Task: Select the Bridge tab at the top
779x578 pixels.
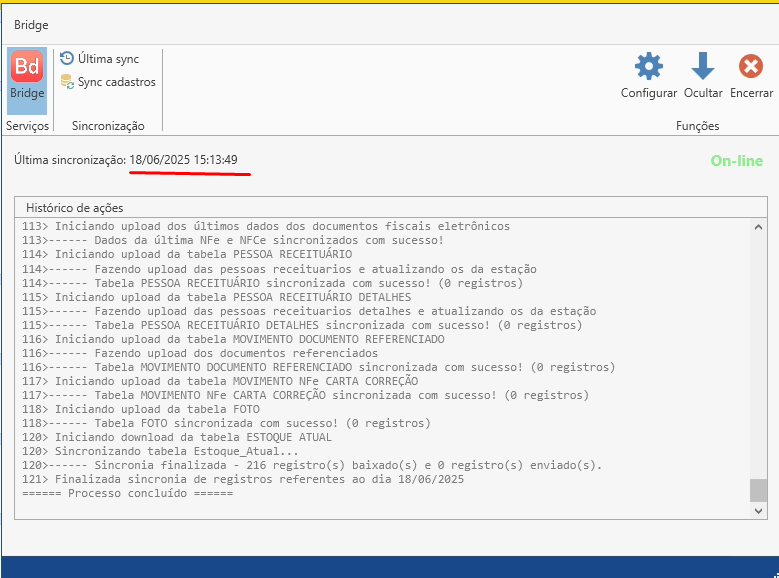Action: point(31,25)
